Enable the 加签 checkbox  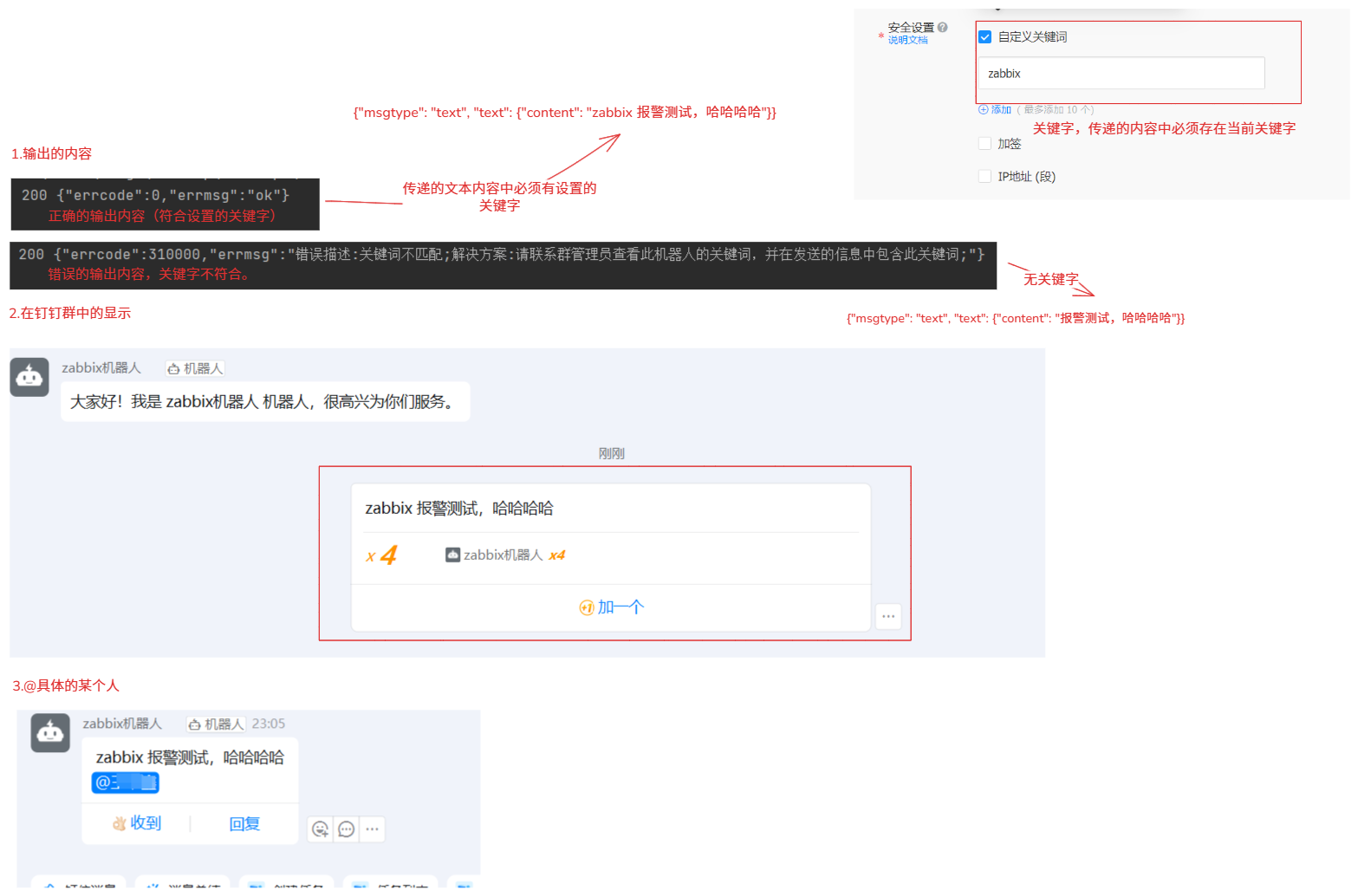(x=984, y=144)
